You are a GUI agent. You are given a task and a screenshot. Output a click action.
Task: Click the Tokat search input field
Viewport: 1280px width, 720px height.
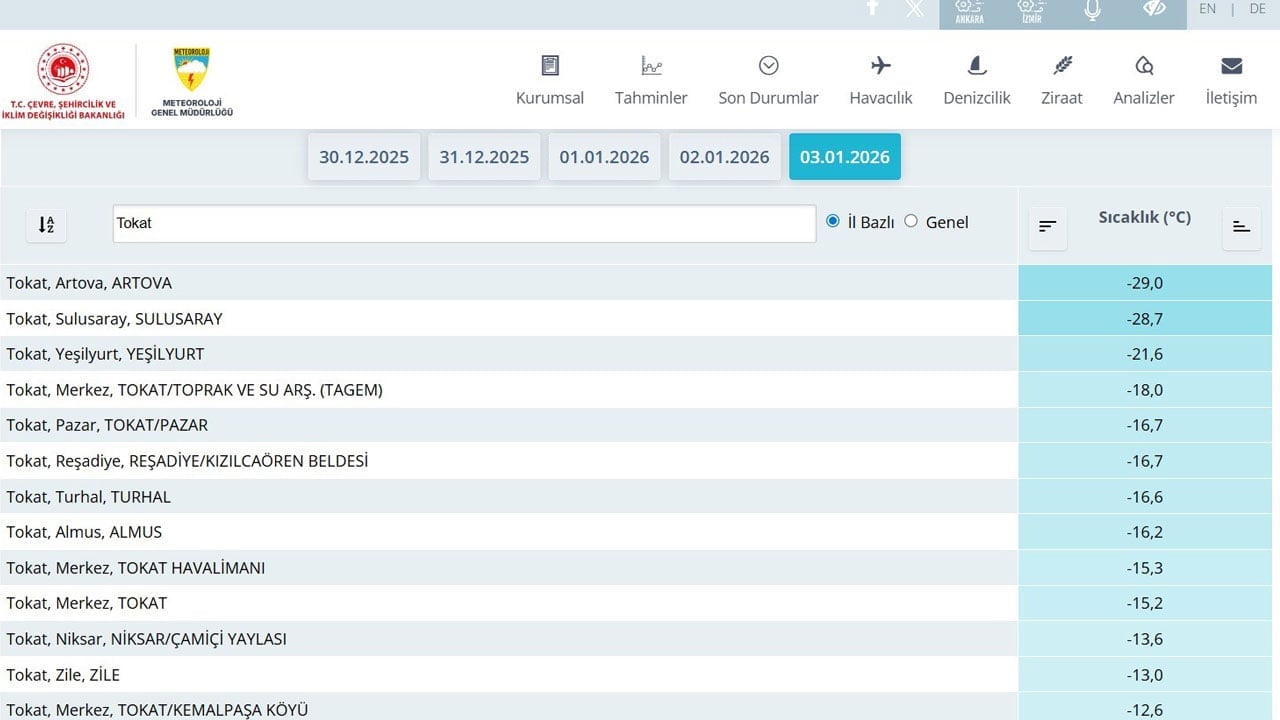point(464,223)
